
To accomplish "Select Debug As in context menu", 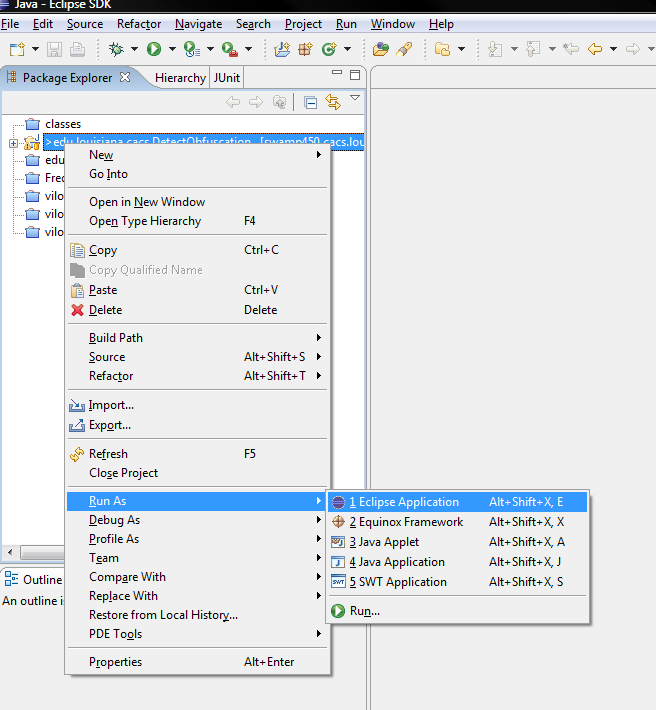I will [197, 520].
